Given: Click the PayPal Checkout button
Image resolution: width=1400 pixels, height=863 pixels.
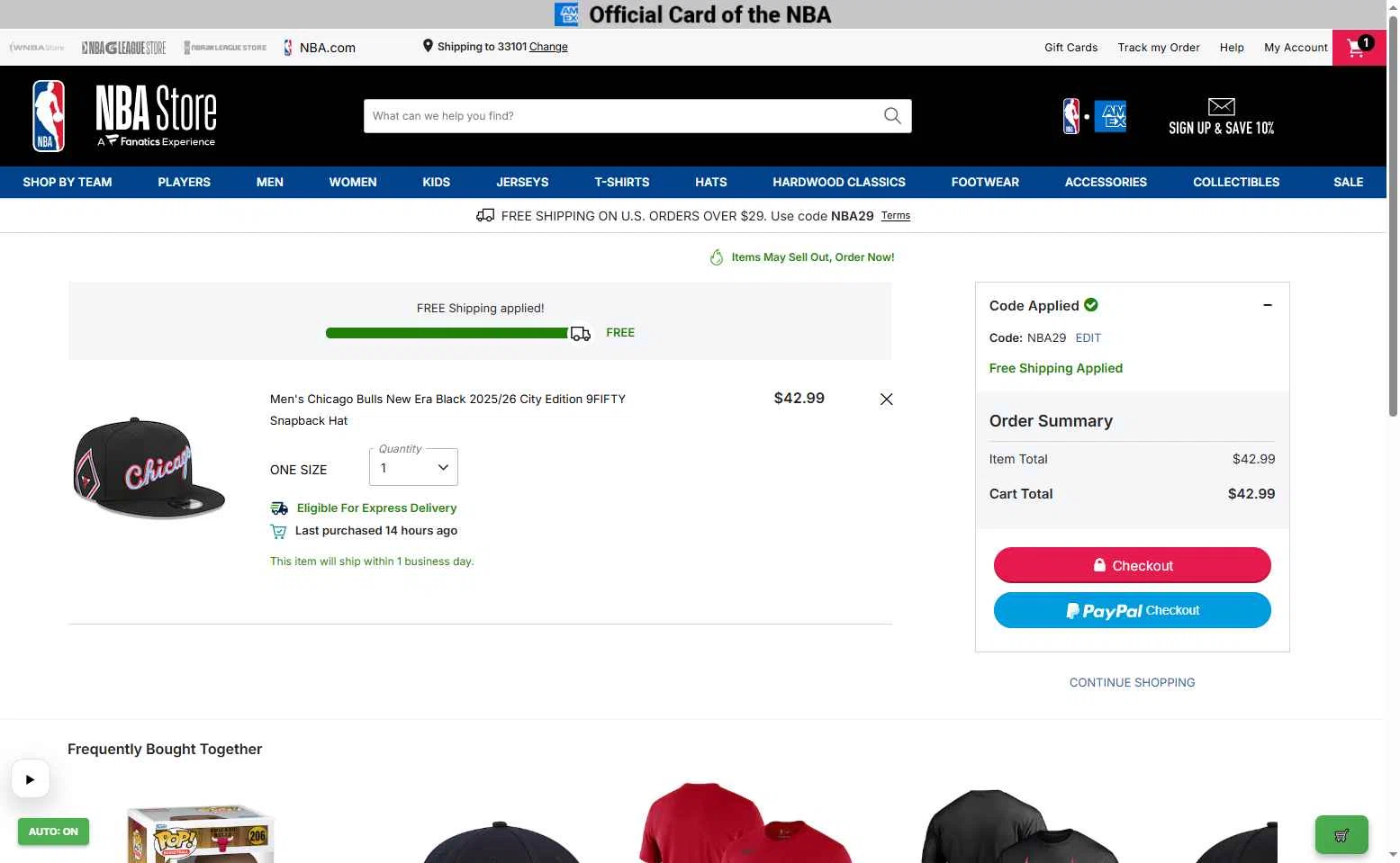Looking at the screenshot, I should coord(1132,610).
